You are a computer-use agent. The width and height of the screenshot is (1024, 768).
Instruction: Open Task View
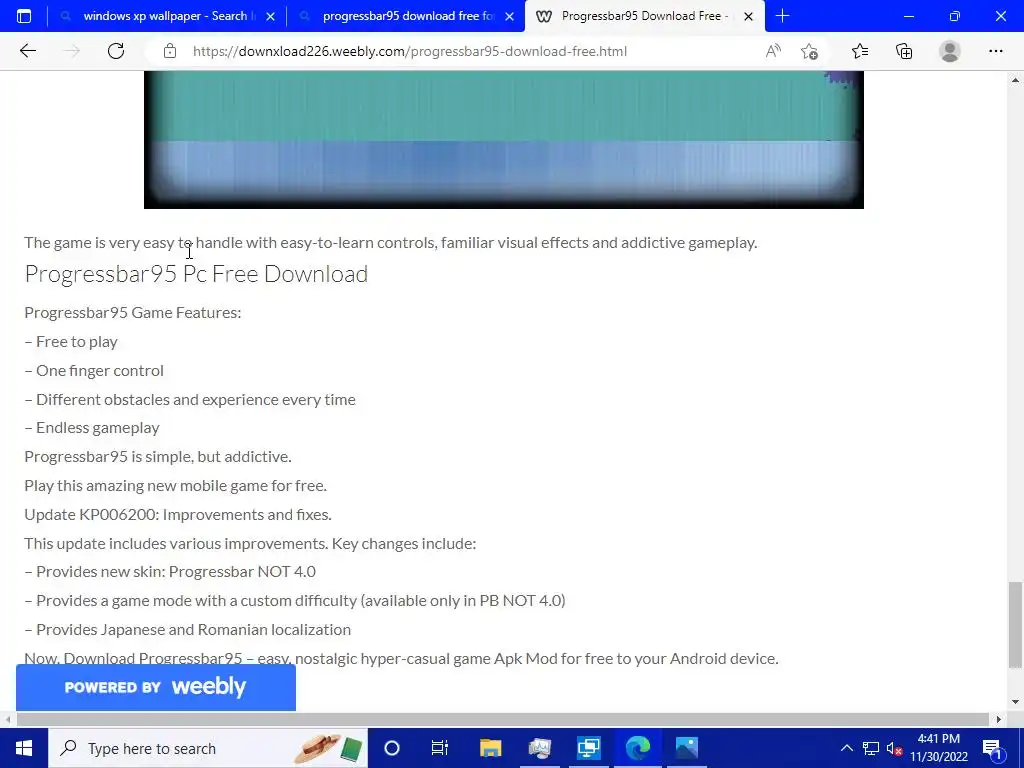[440, 748]
